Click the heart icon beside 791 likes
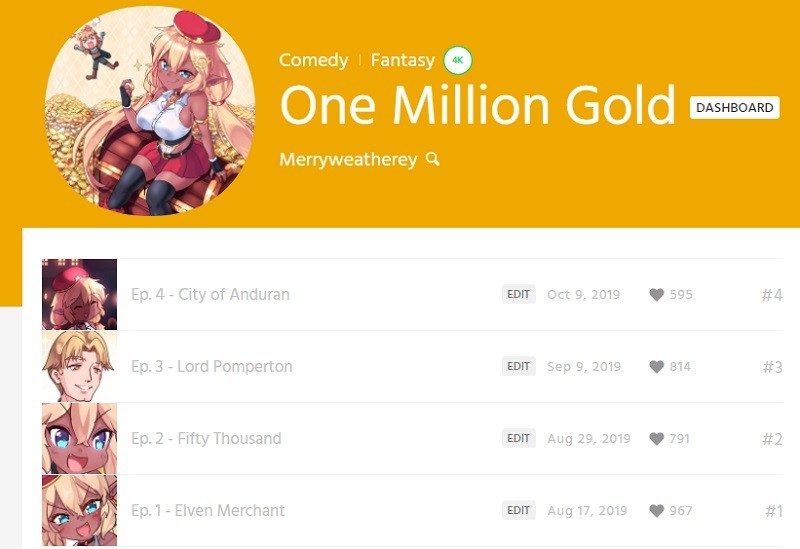The image size is (800, 549). (x=657, y=438)
